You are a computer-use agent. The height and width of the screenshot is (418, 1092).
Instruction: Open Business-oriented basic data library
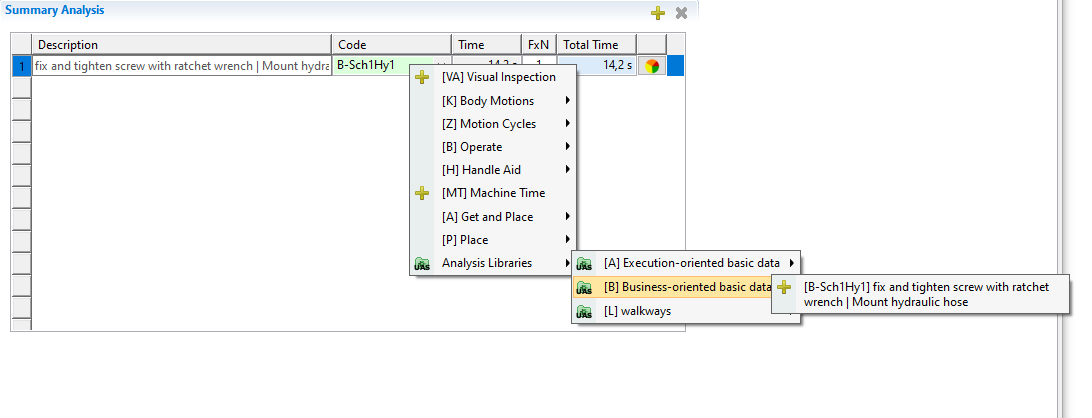685,287
